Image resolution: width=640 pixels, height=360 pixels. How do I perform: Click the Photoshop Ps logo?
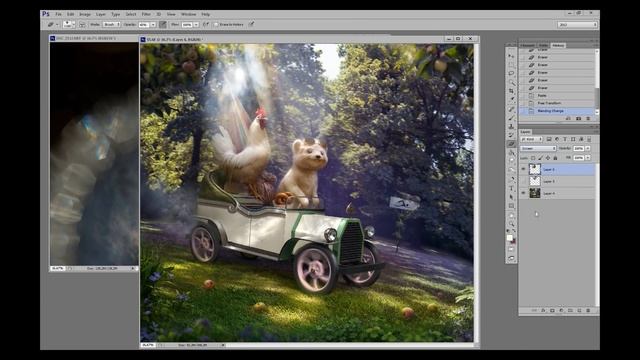pos(46,14)
